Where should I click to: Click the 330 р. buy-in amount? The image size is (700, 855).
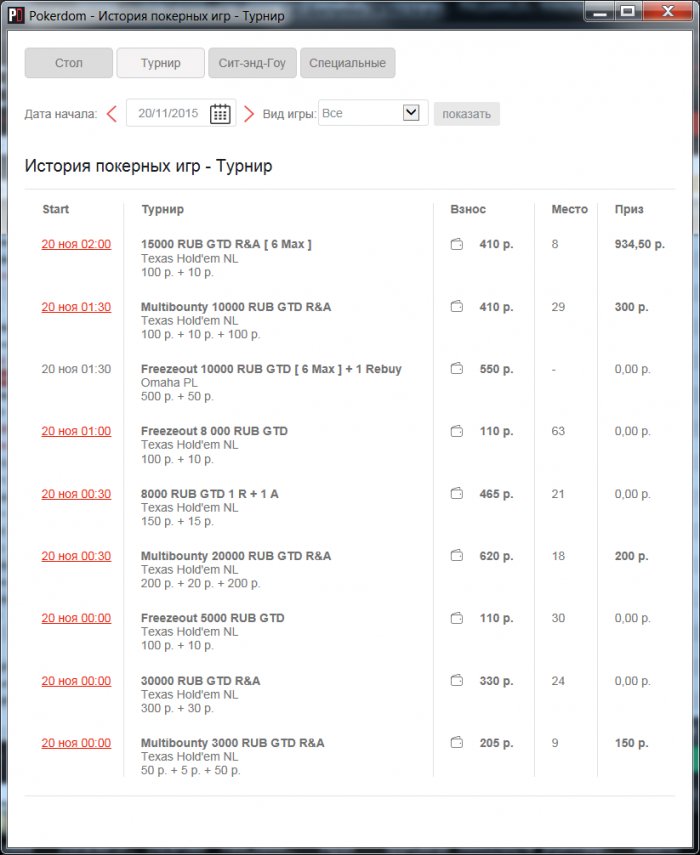496,681
